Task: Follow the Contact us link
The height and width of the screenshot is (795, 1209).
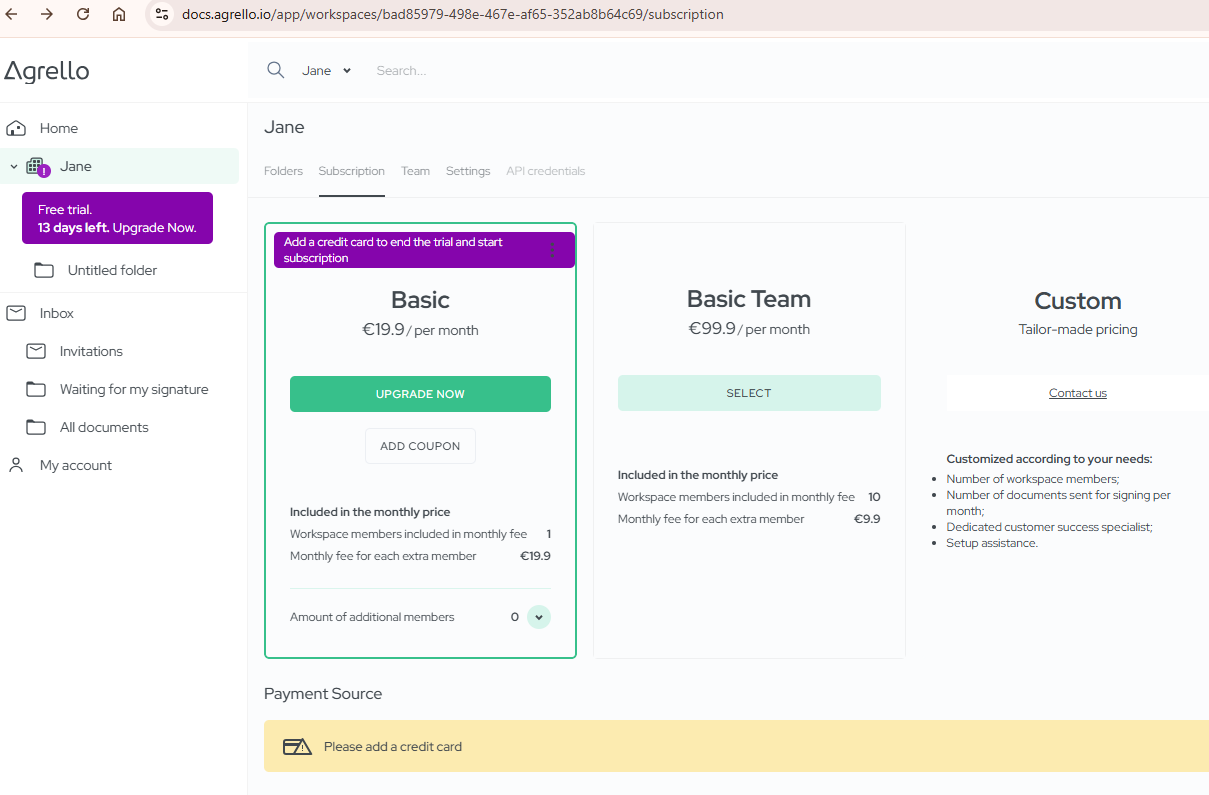Action: 1078,393
